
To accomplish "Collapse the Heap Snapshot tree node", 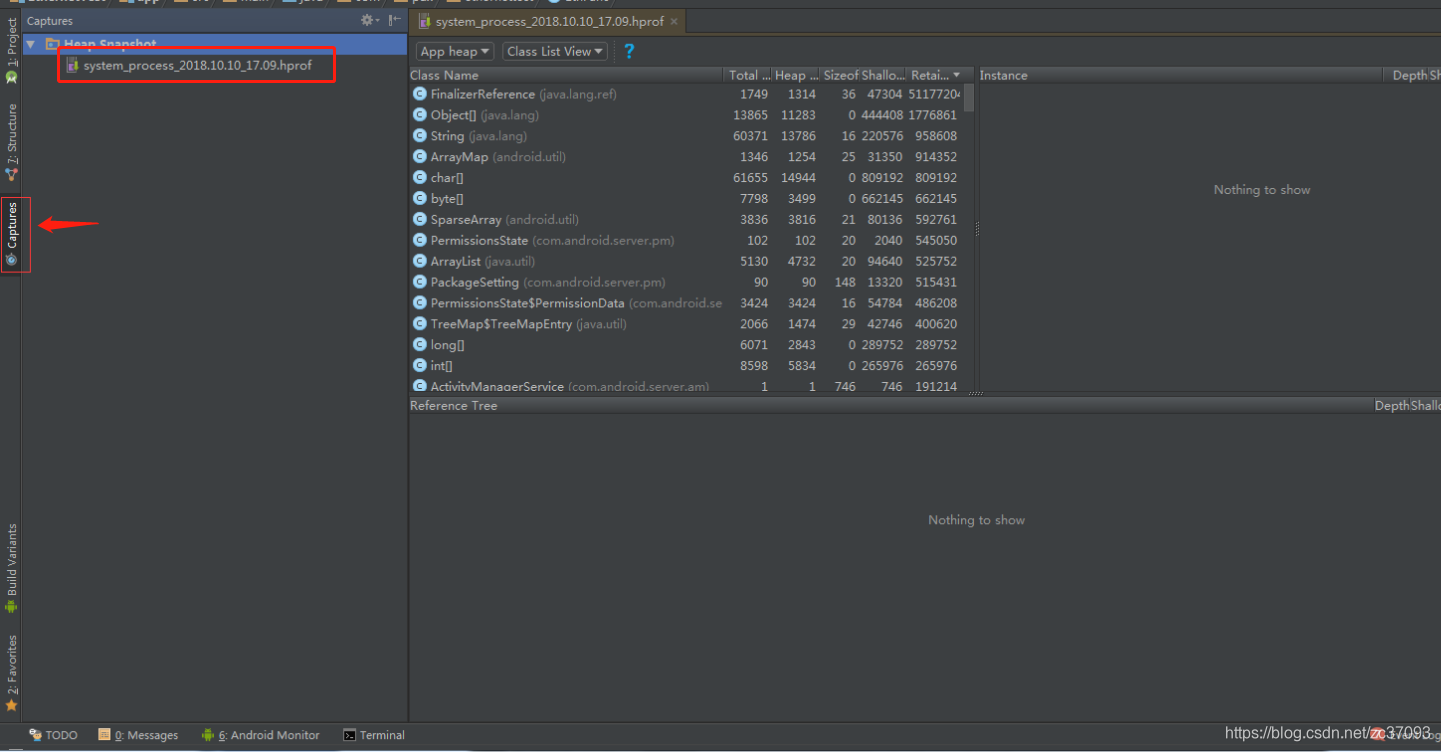I will point(31,44).
